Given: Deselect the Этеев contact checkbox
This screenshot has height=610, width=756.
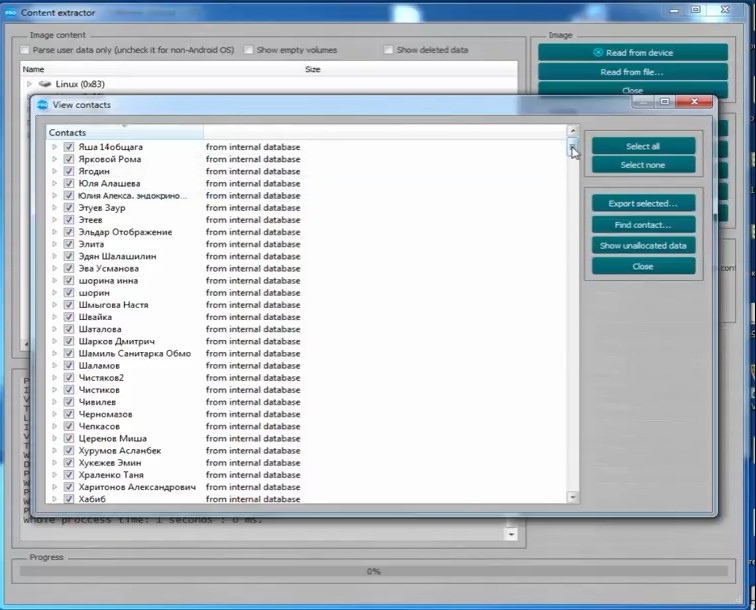Looking at the screenshot, I should [x=69, y=220].
